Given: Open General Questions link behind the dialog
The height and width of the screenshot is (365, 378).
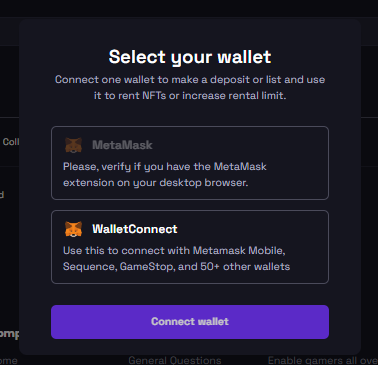Looking at the screenshot, I should [175, 360].
